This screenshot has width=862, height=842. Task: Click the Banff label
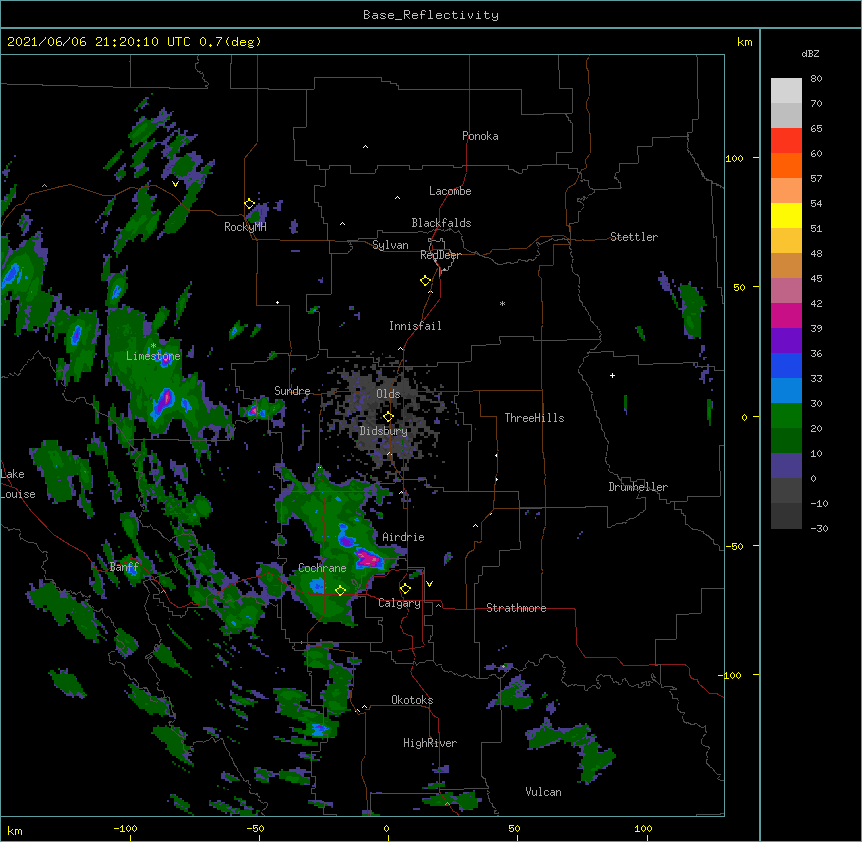tap(124, 567)
